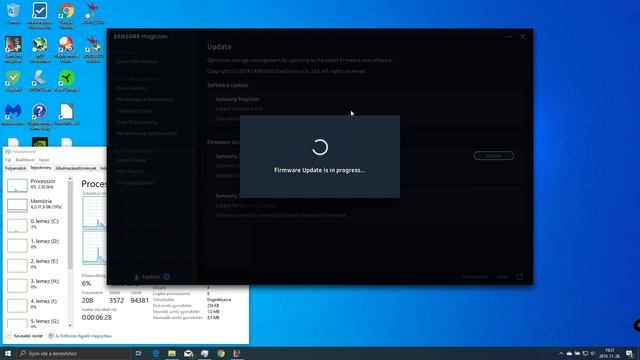Open the Beállítások menu in Task Manager
The width and height of the screenshot is (640, 360).
25,160
